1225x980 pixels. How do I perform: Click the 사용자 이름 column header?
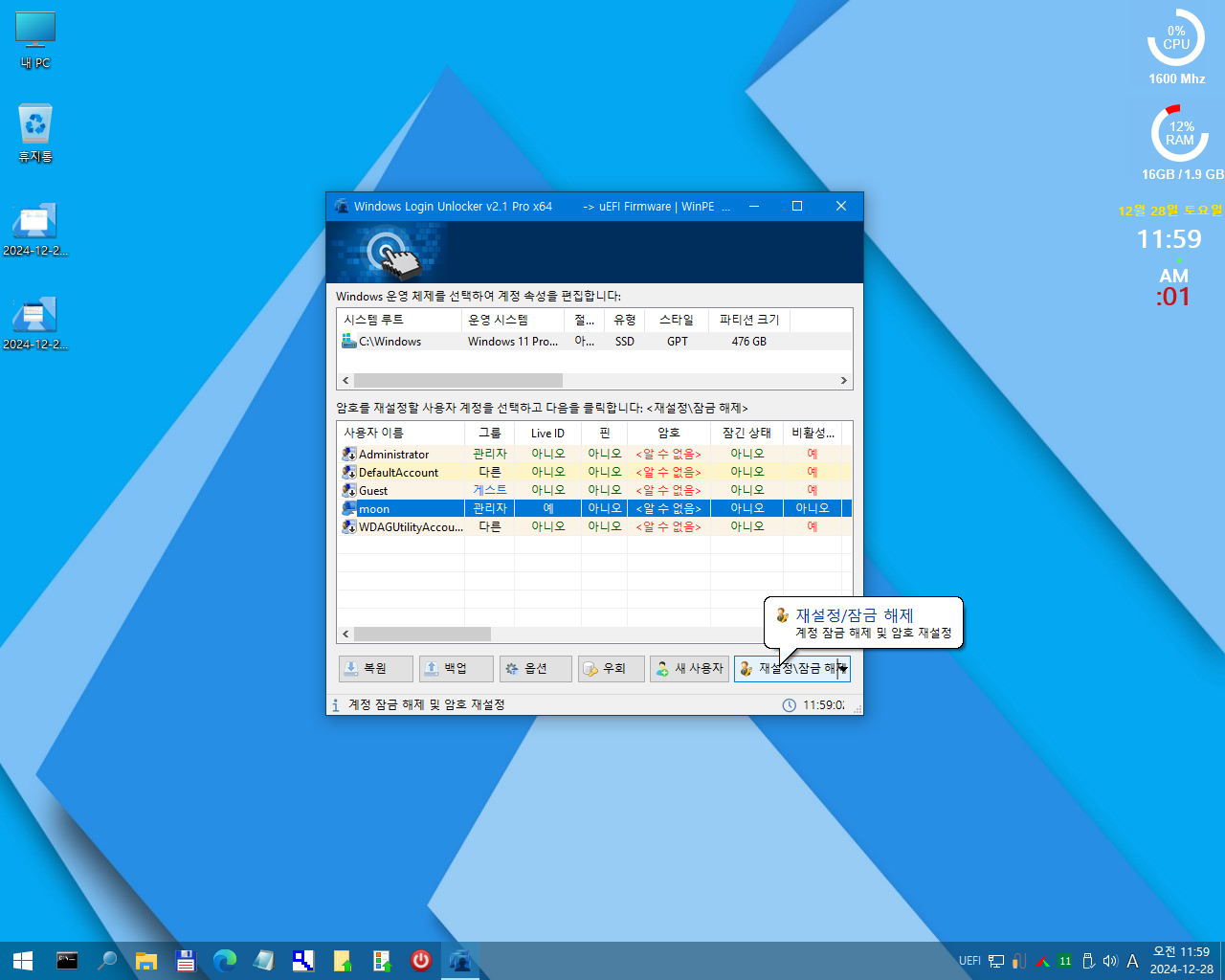[400, 433]
